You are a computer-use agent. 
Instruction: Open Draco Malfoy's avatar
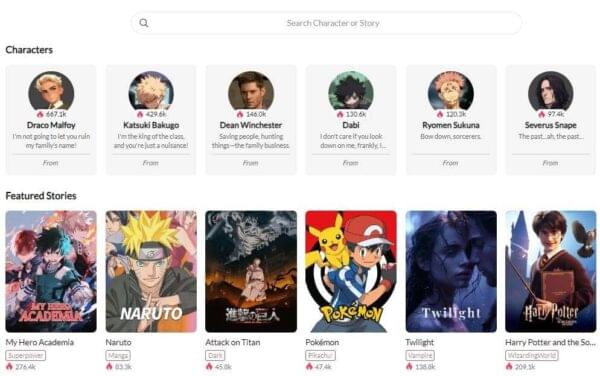(x=51, y=93)
